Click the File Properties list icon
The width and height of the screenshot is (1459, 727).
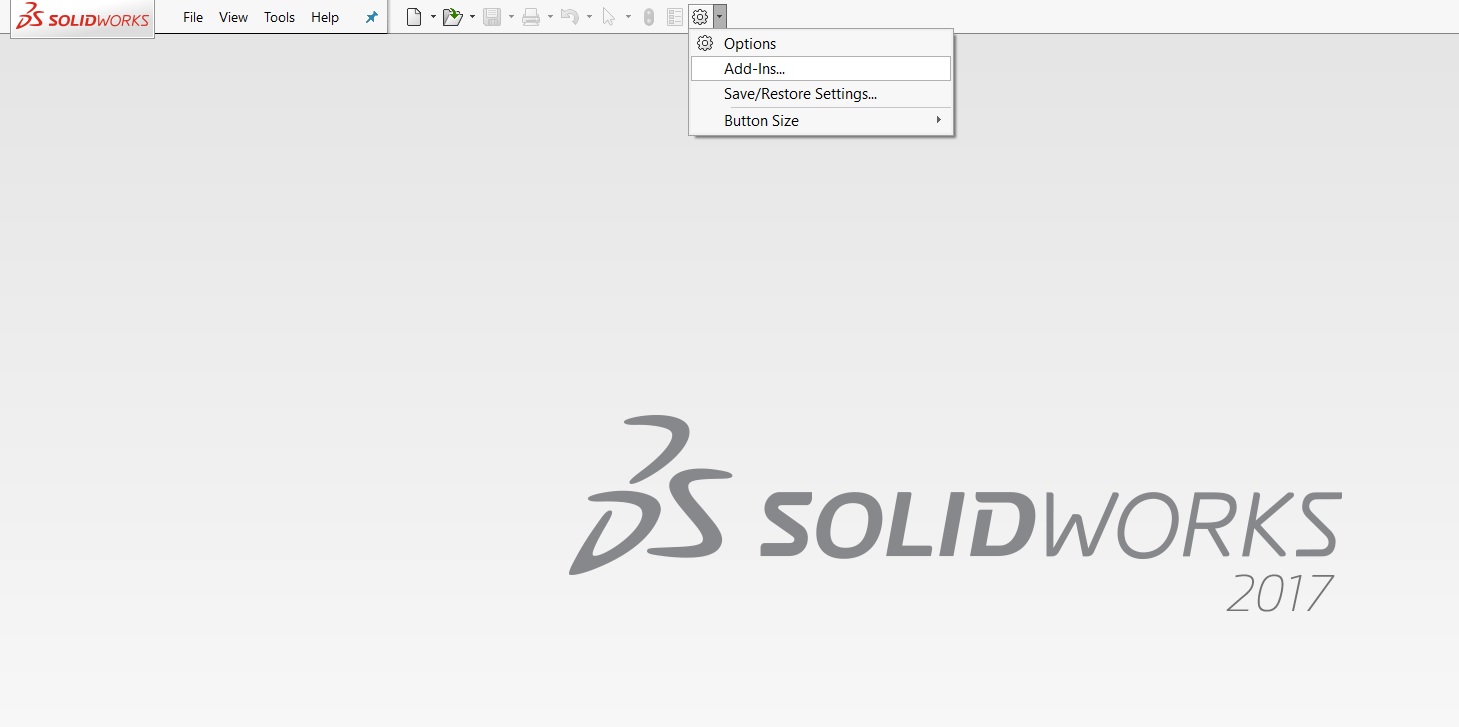coord(675,17)
